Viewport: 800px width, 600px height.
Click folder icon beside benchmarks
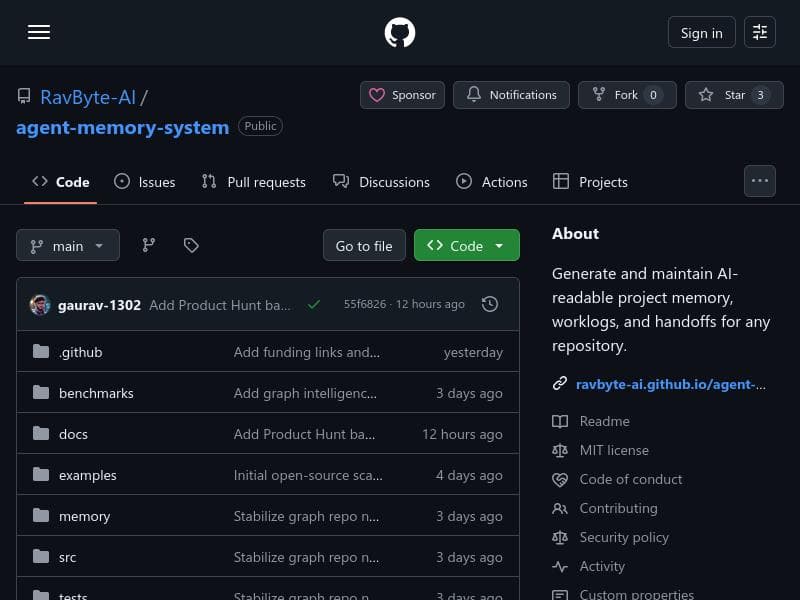(x=41, y=392)
